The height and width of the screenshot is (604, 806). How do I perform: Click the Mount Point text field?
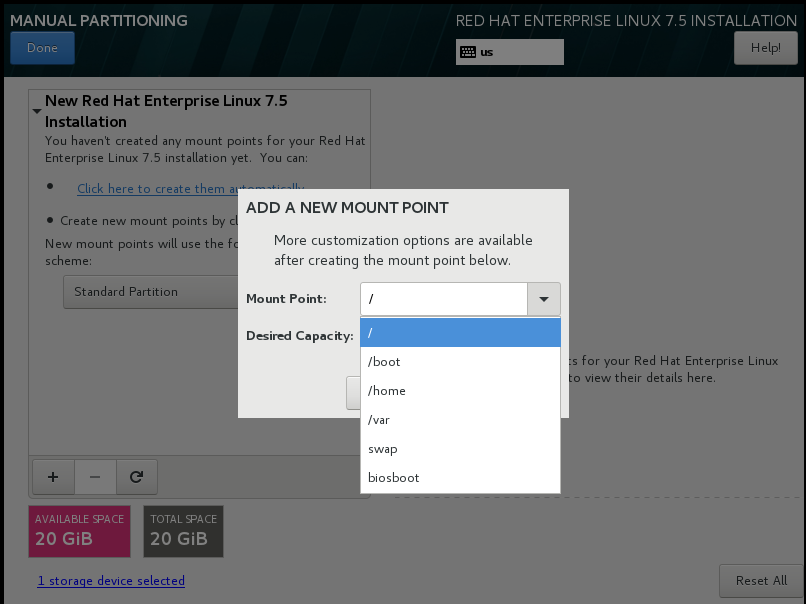click(x=444, y=299)
